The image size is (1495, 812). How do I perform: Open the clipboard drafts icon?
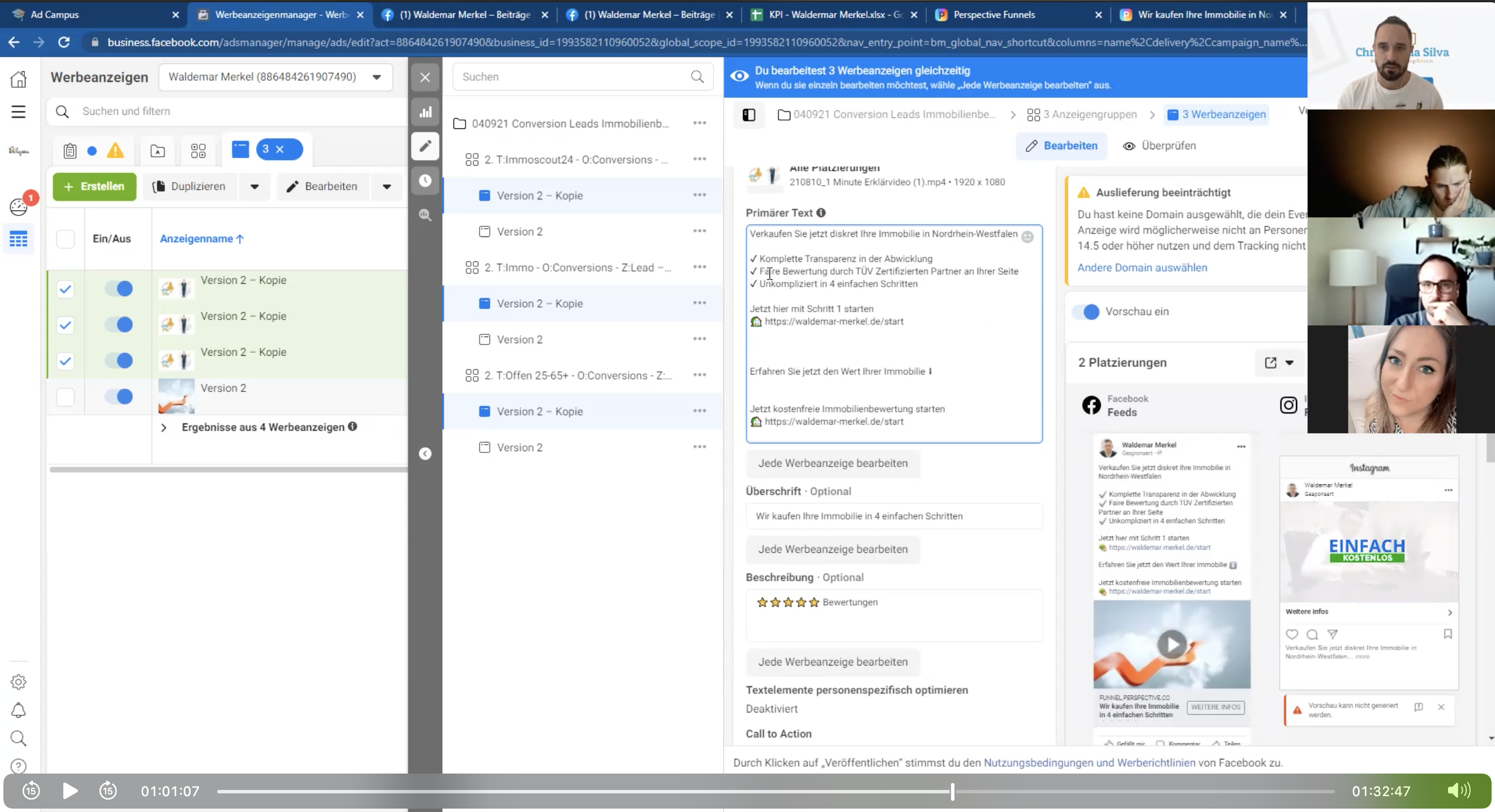pyautogui.click(x=70, y=151)
